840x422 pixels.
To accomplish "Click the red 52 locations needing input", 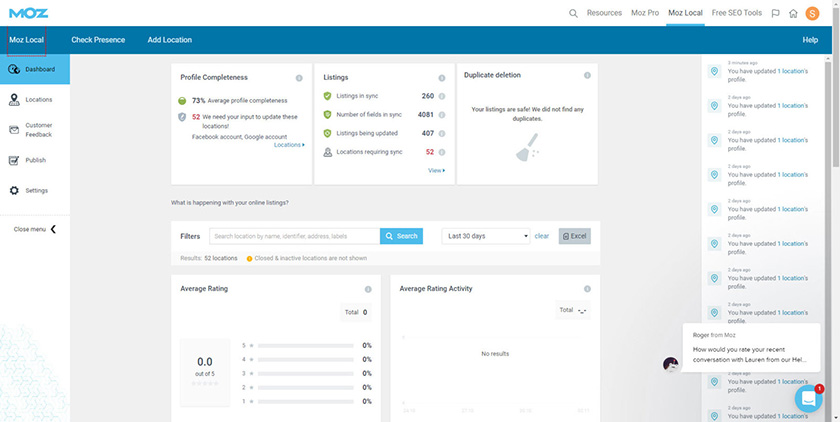I will coord(196,117).
